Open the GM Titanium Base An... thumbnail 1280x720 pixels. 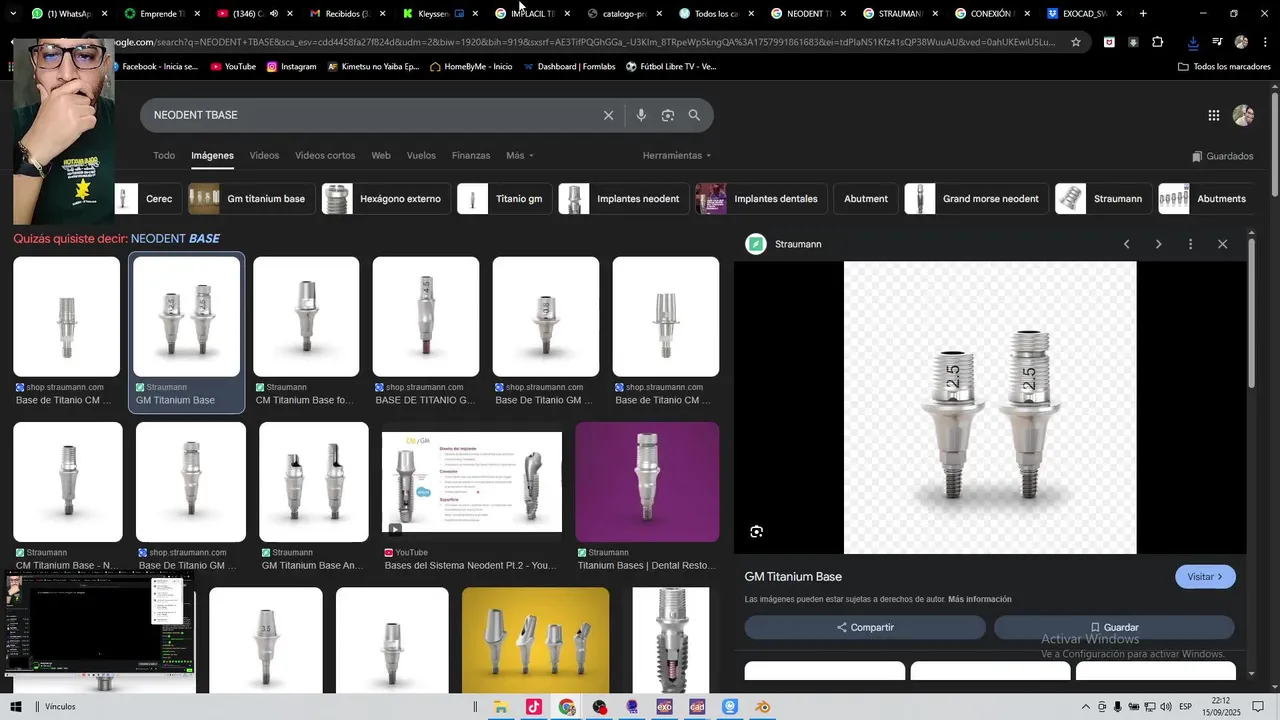(314, 482)
